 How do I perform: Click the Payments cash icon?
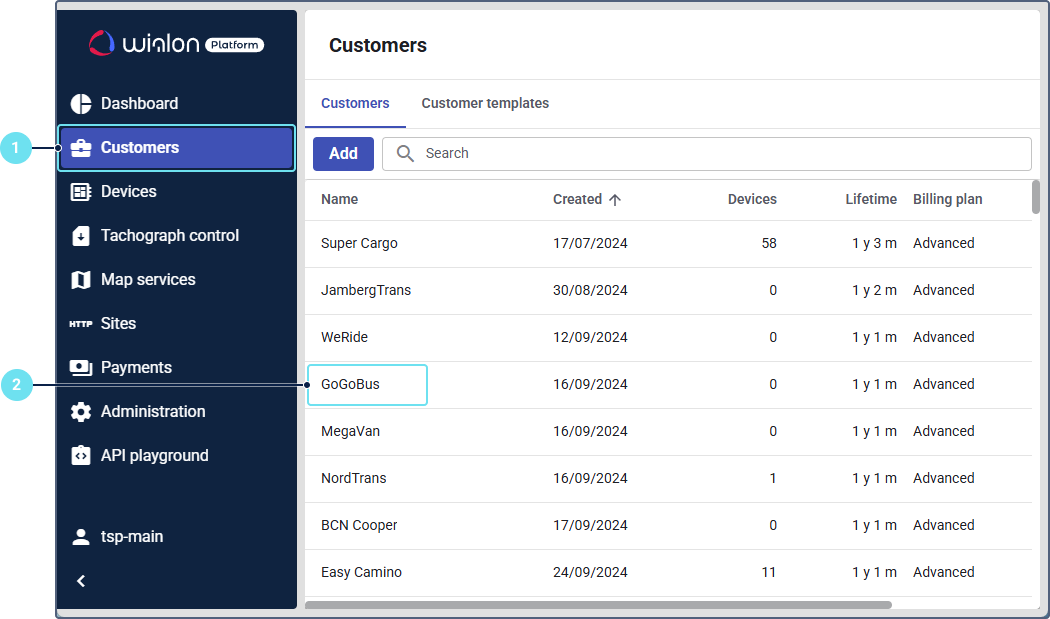coord(81,368)
